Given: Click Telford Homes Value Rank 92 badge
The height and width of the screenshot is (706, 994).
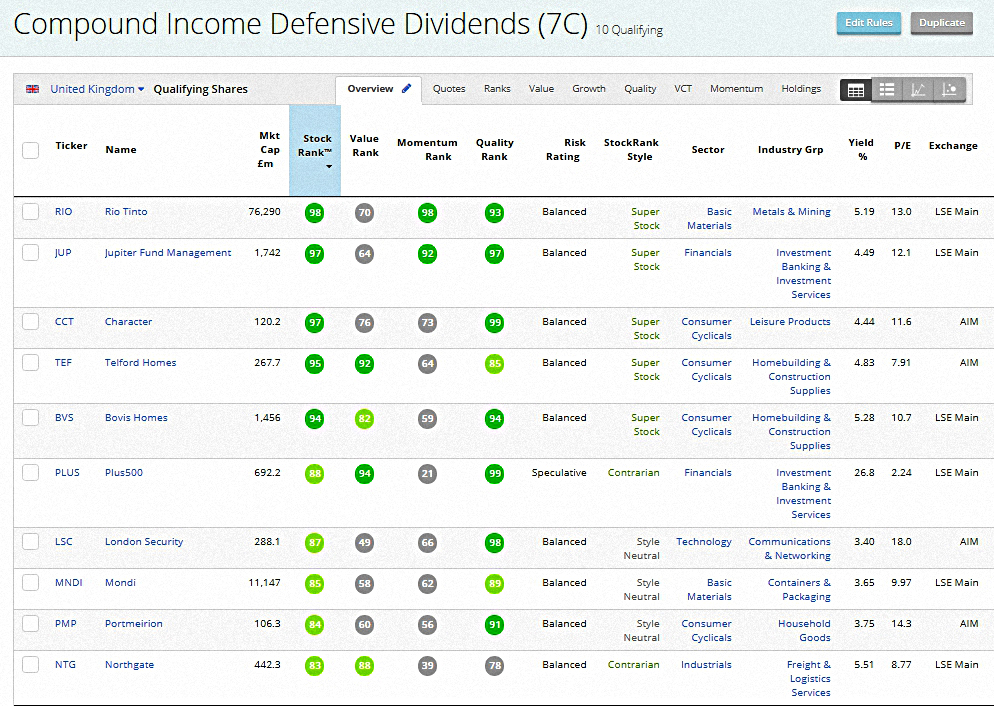Looking at the screenshot, I should tap(365, 364).
